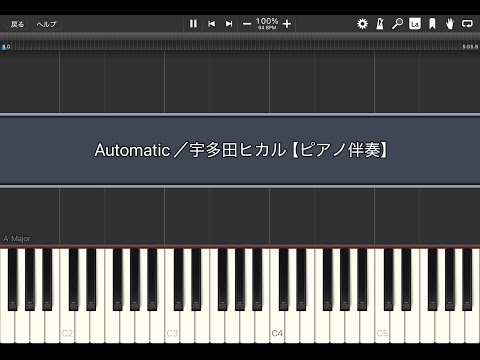Click the song progress timeline bar
Viewport: 480px width, 360px height.
[x=240, y=42]
